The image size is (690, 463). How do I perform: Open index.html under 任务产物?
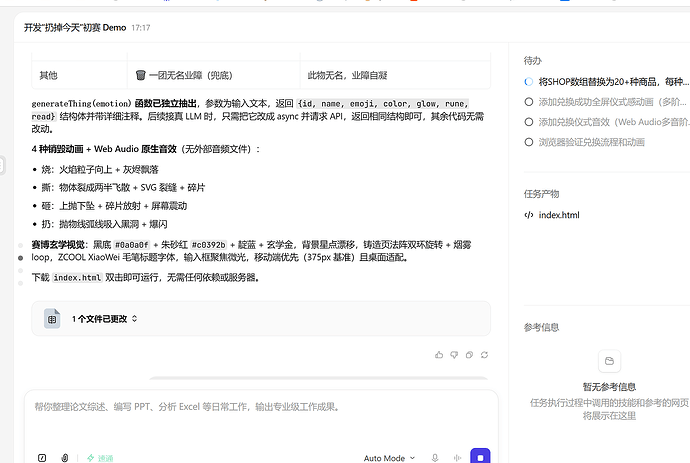pos(559,215)
